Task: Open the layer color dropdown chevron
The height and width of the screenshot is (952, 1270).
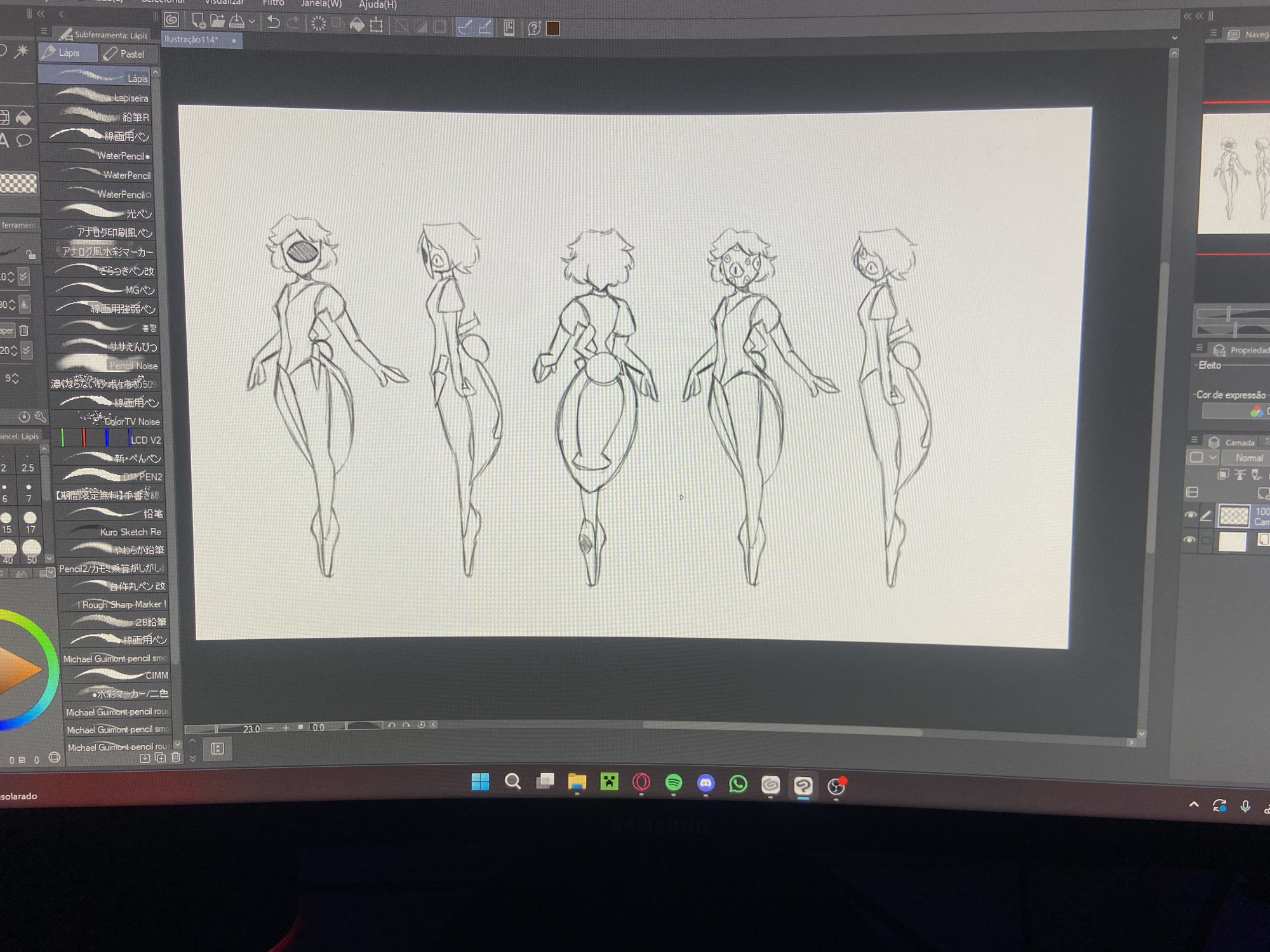Action: coord(1212,458)
